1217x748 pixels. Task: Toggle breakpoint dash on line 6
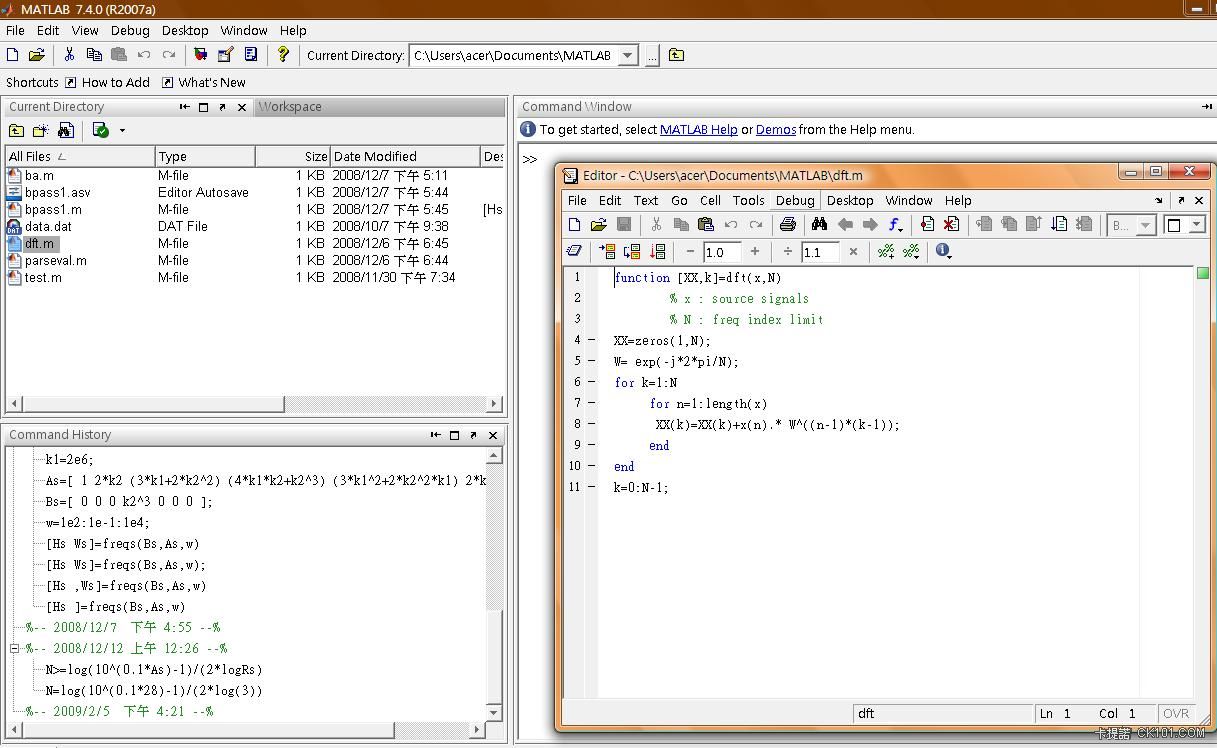click(591, 382)
